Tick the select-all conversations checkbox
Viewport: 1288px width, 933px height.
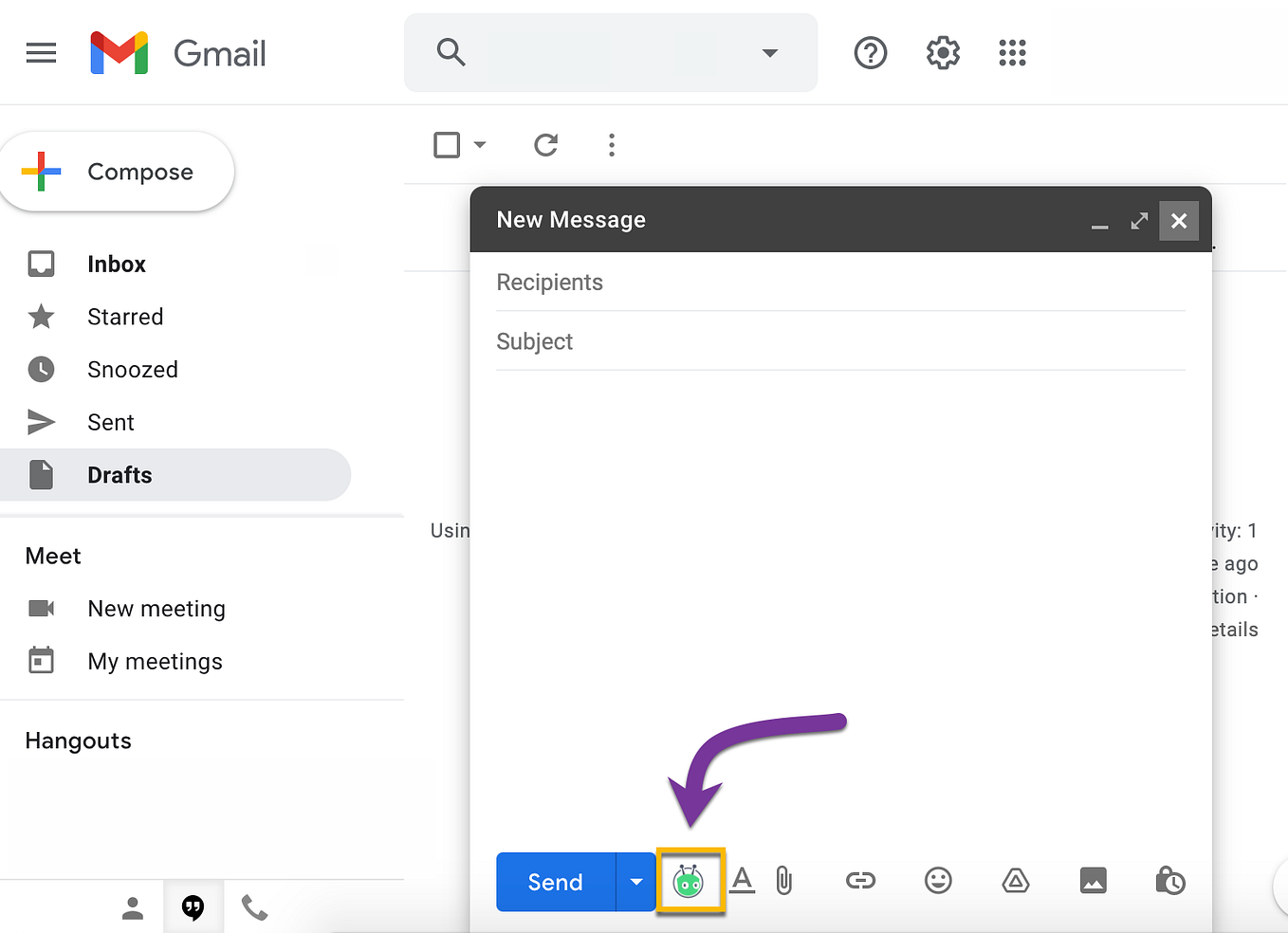coord(446,144)
